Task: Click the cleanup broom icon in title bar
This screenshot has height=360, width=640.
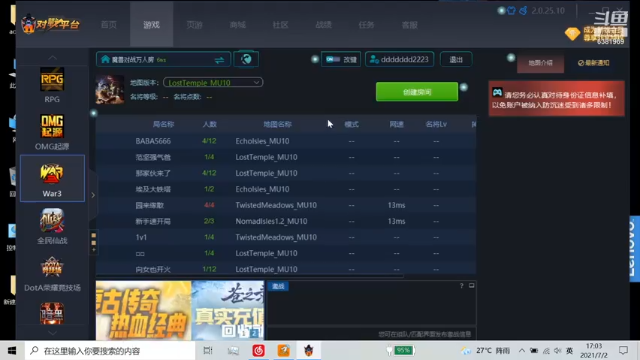Action: pyautogui.click(x=523, y=11)
